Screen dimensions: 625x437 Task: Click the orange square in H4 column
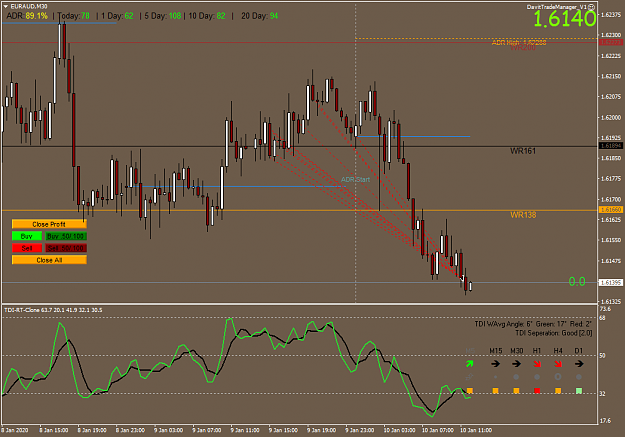point(558,391)
